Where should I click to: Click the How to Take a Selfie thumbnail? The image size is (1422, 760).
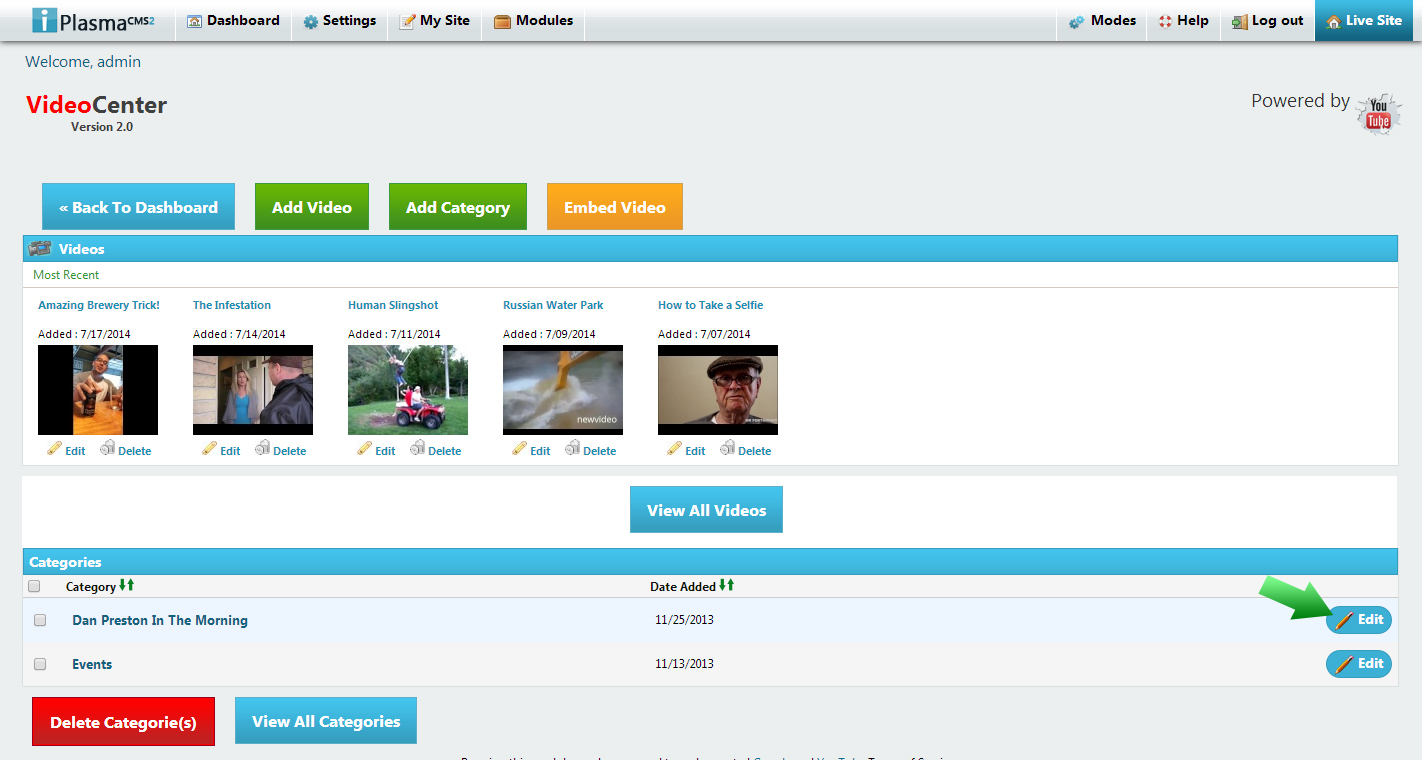718,390
